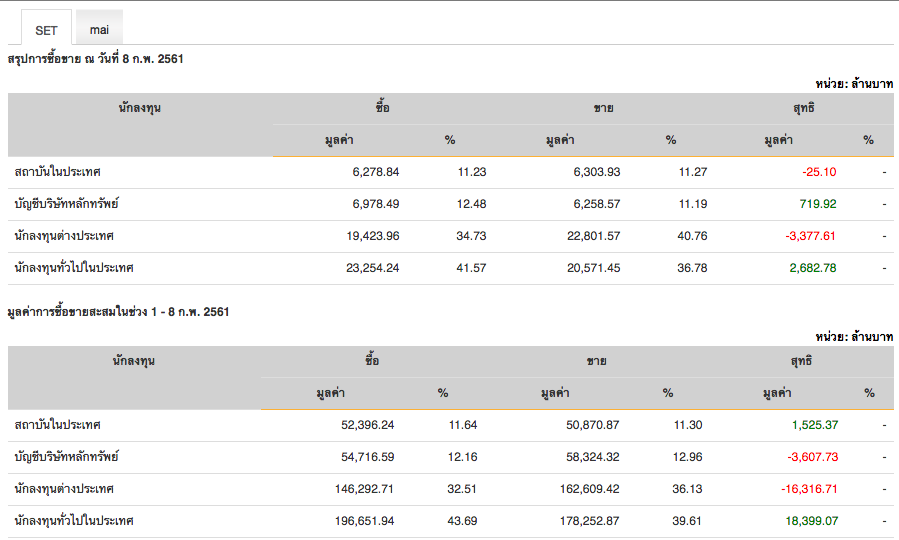Click the heading dated 8 ก.พ. 2561

click(95, 60)
